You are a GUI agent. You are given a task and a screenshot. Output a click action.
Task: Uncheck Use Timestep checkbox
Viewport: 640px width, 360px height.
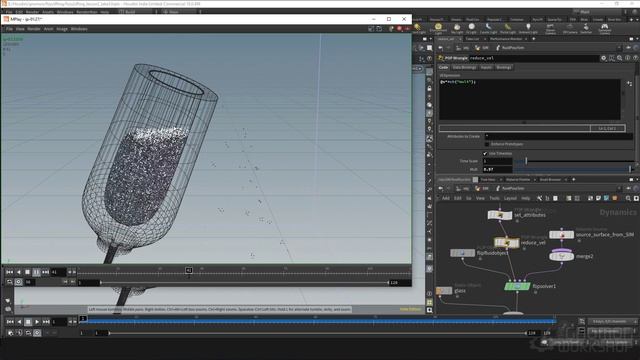coord(485,153)
